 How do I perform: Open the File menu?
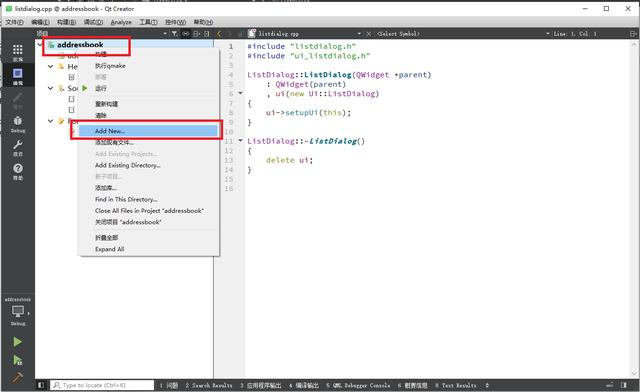[x=14, y=22]
